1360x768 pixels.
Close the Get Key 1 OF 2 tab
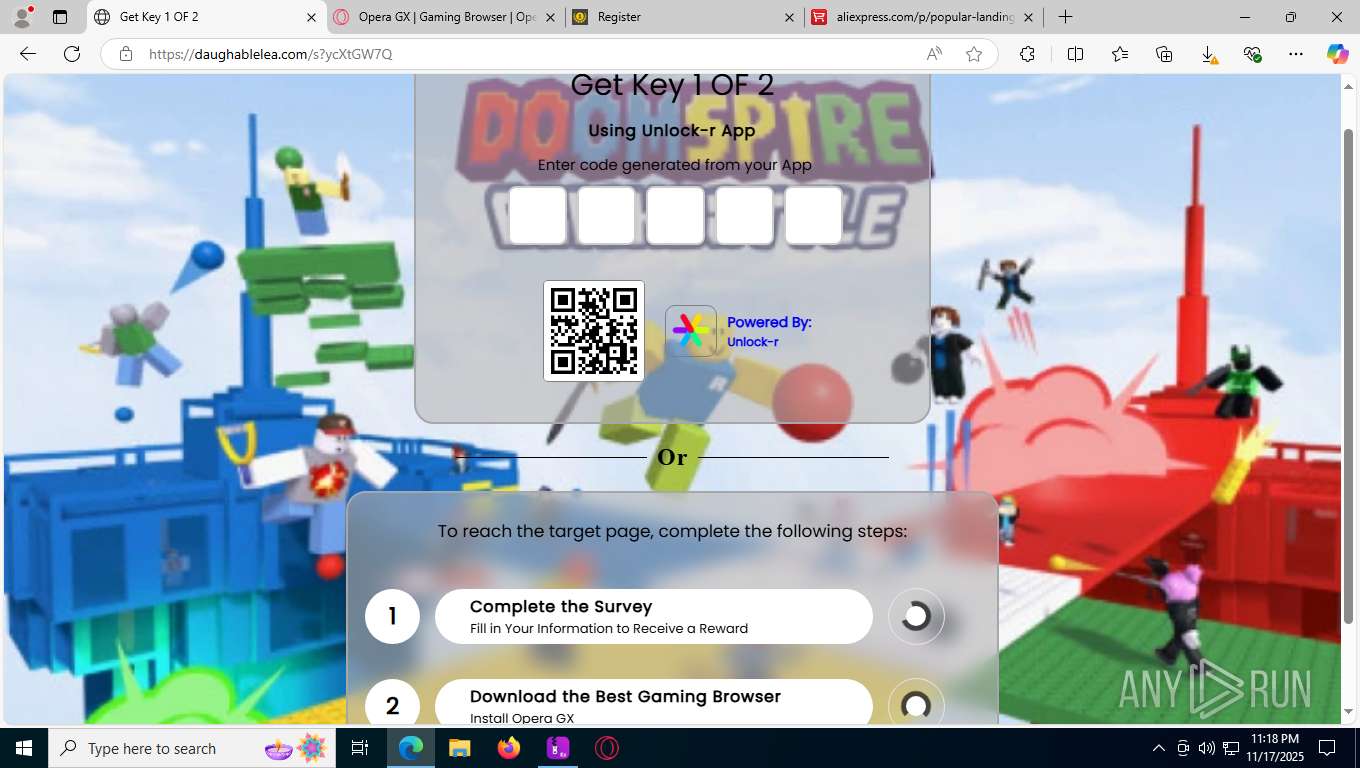[311, 17]
